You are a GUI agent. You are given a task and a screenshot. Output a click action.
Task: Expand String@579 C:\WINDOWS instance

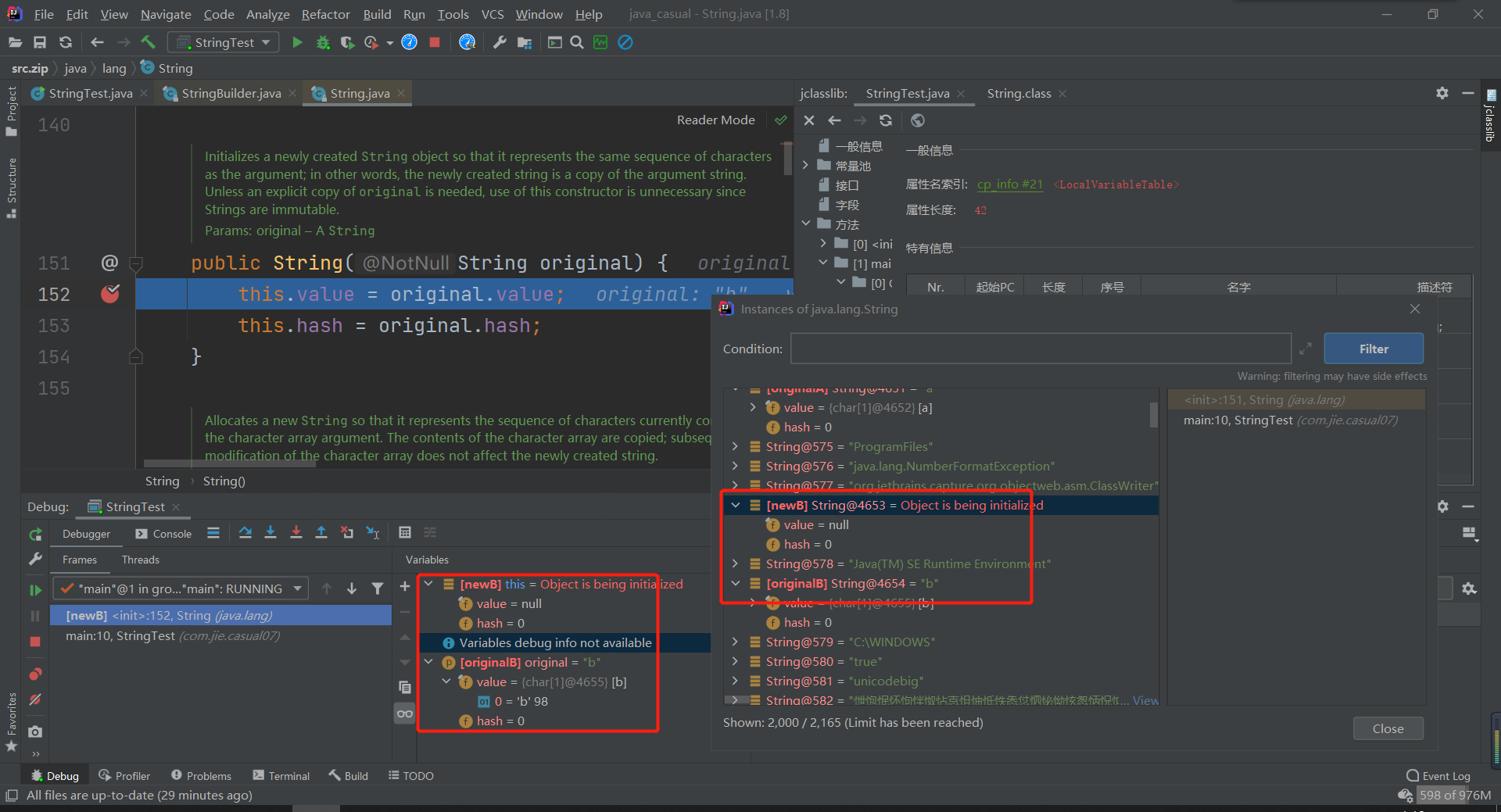click(736, 642)
